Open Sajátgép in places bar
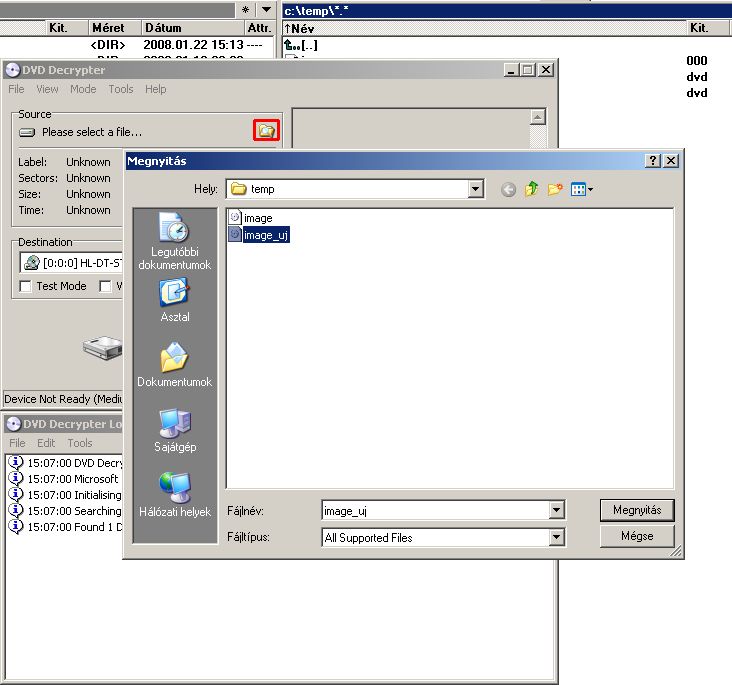The image size is (732, 685). coord(174,430)
